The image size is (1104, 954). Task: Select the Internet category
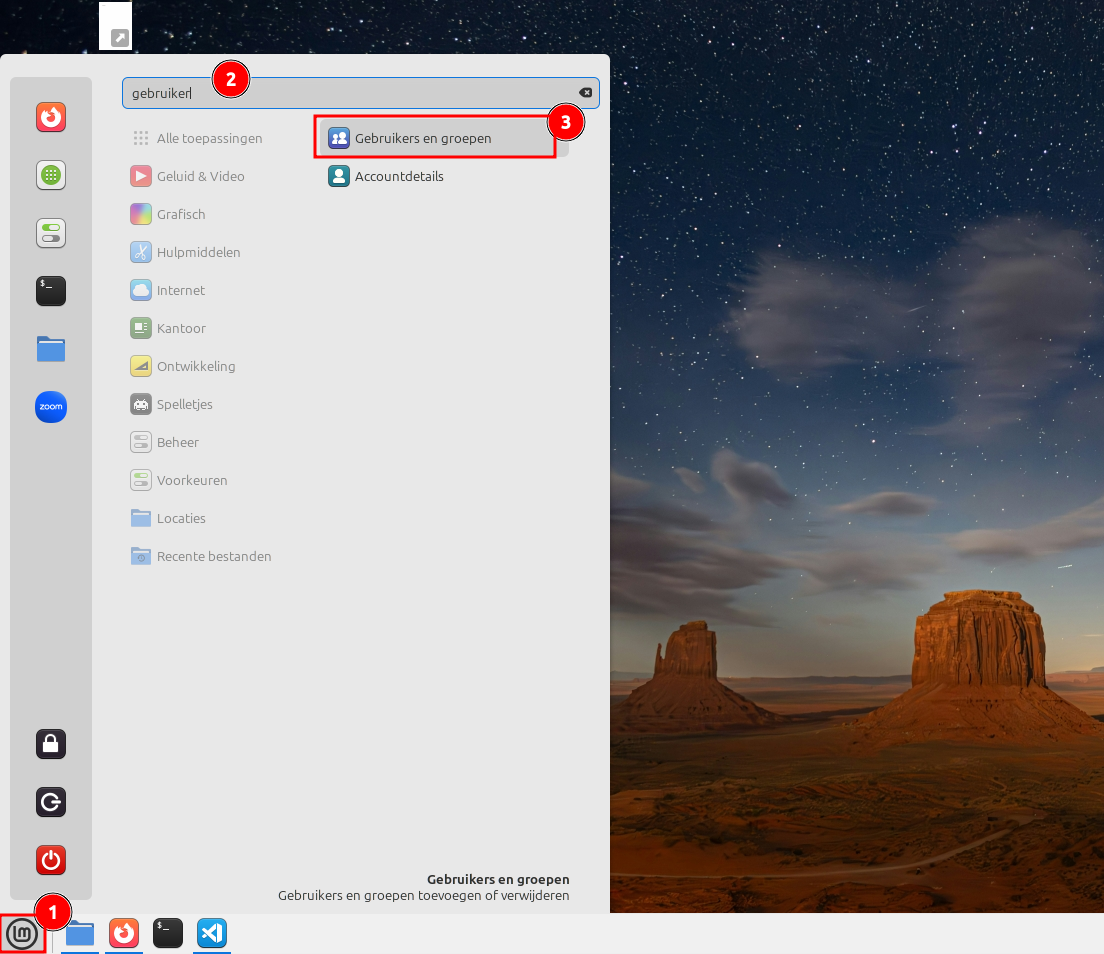pyautogui.click(x=181, y=290)
